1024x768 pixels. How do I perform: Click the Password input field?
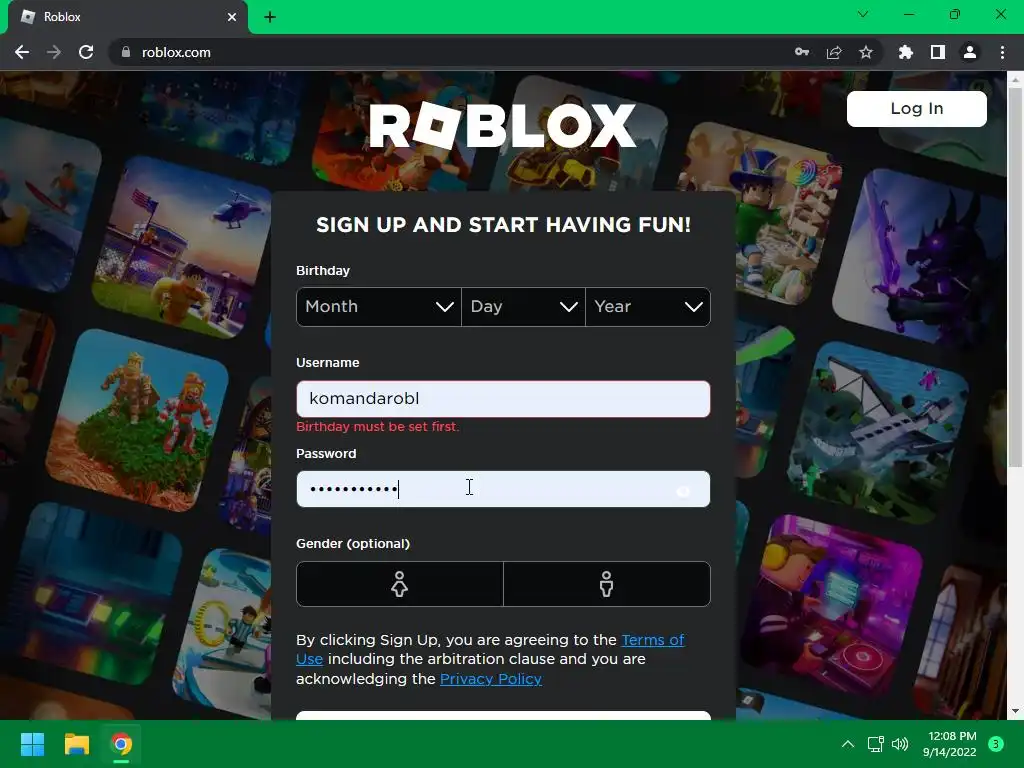[503, 488]
